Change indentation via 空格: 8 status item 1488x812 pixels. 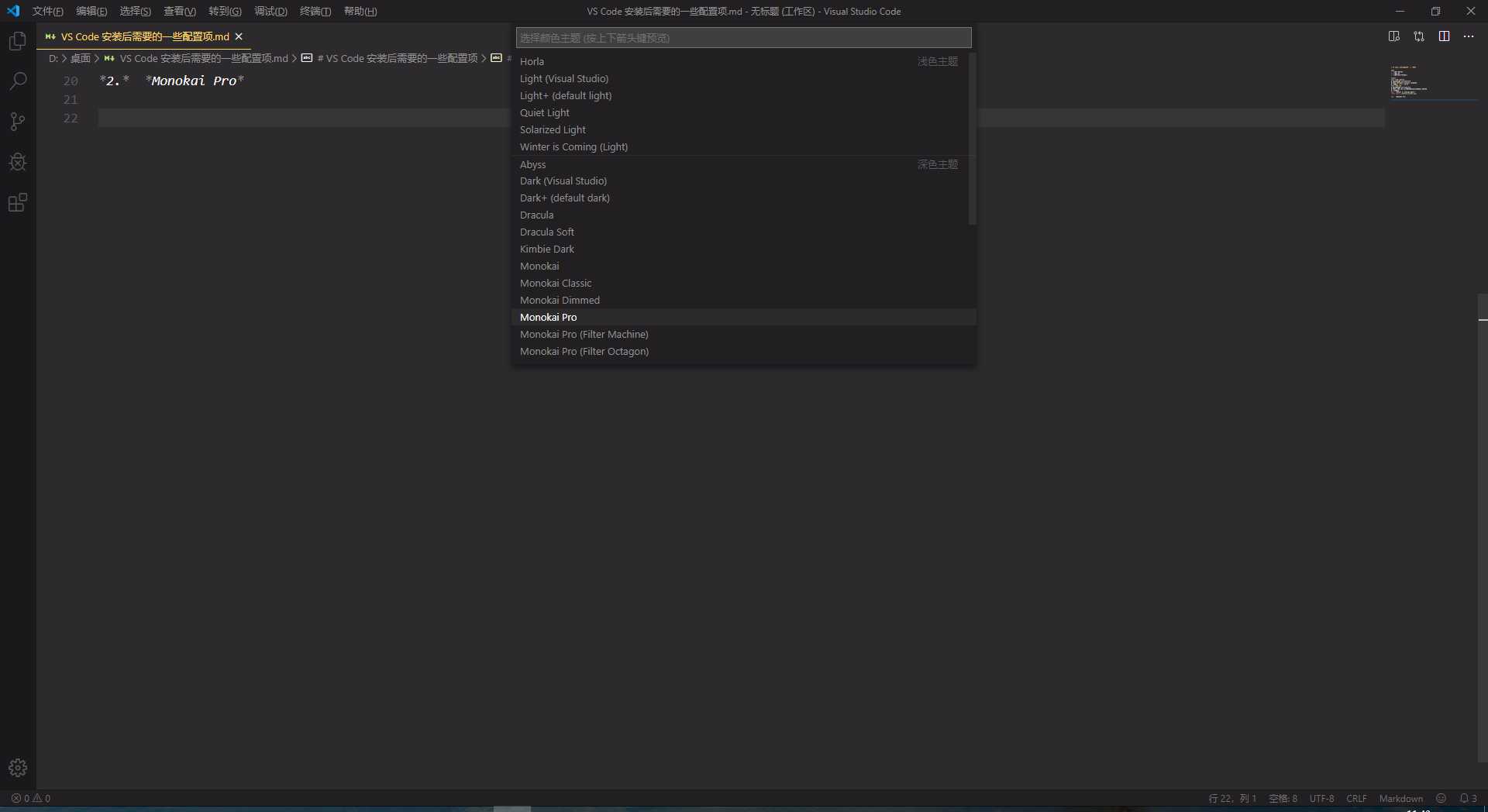pos(1283,798)
